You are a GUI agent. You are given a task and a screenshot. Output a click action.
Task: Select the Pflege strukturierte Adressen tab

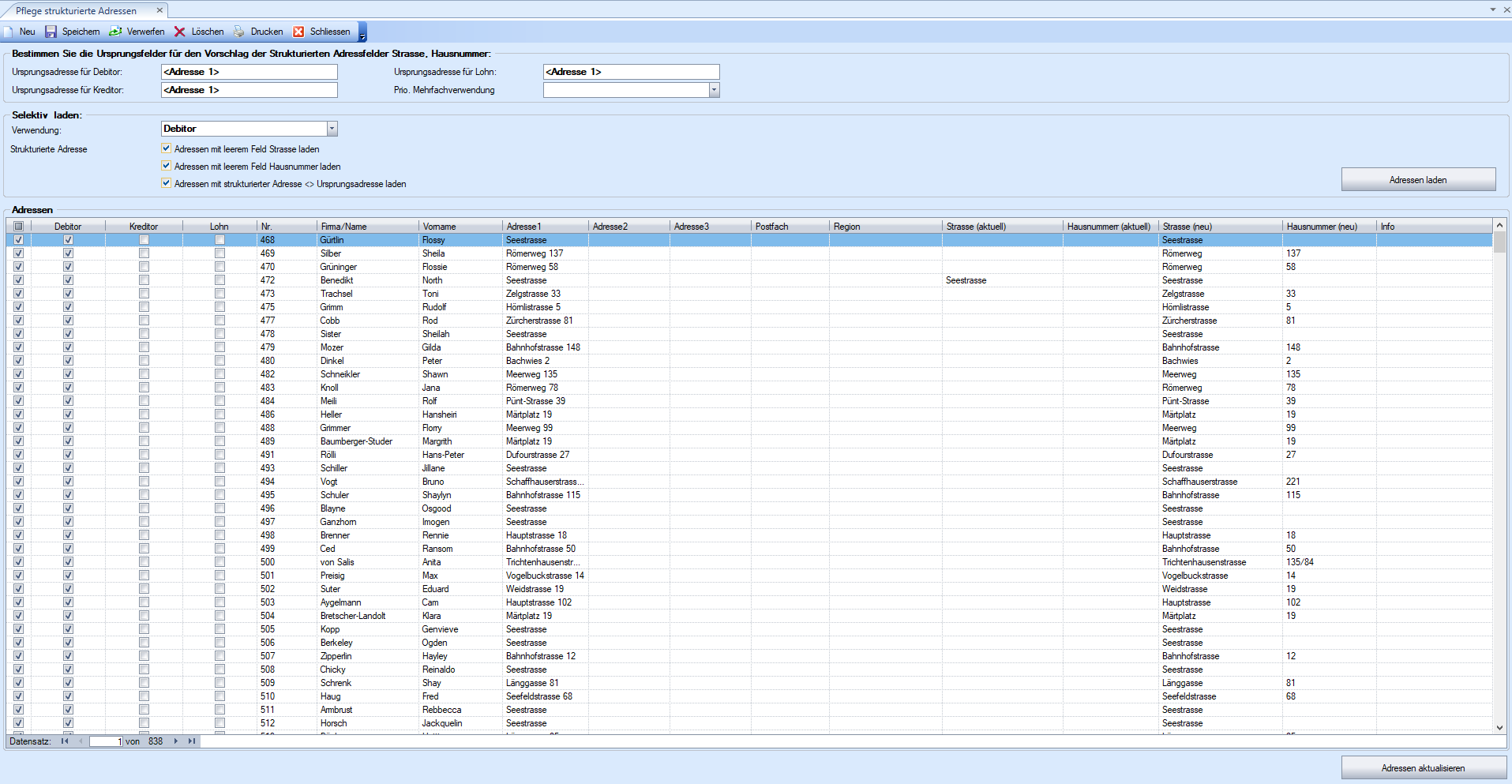coord(76,11)
